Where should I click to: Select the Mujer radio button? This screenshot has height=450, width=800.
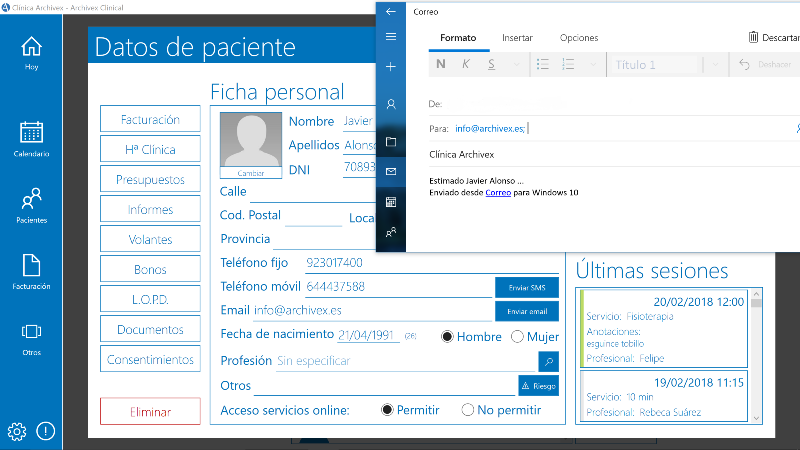[517, 337]
